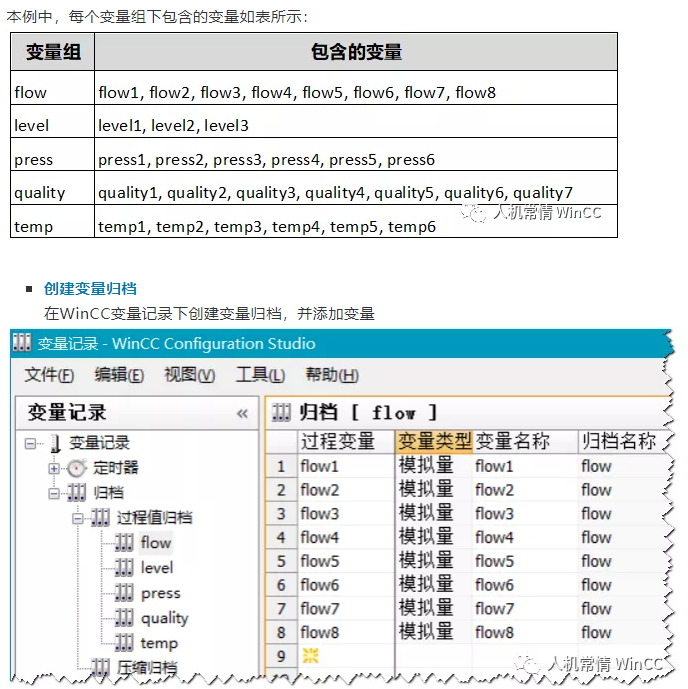Image resolution: width=688 pixels, height=689 pixels.
Task: Click the quality archive icon in tree
Action: (124, 618)
